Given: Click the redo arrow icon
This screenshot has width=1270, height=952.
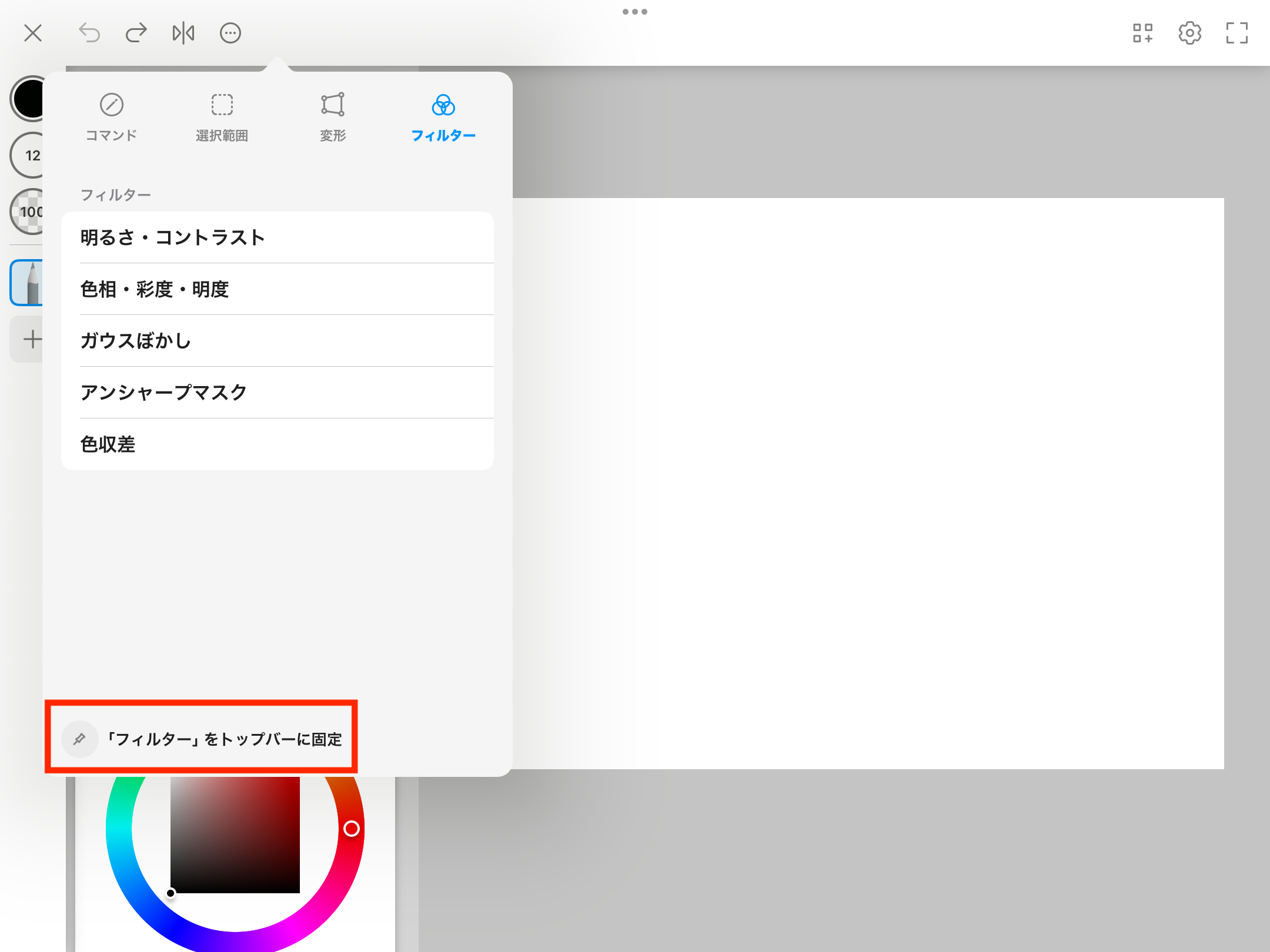Looking at the screenshot, I should [136, 33].
